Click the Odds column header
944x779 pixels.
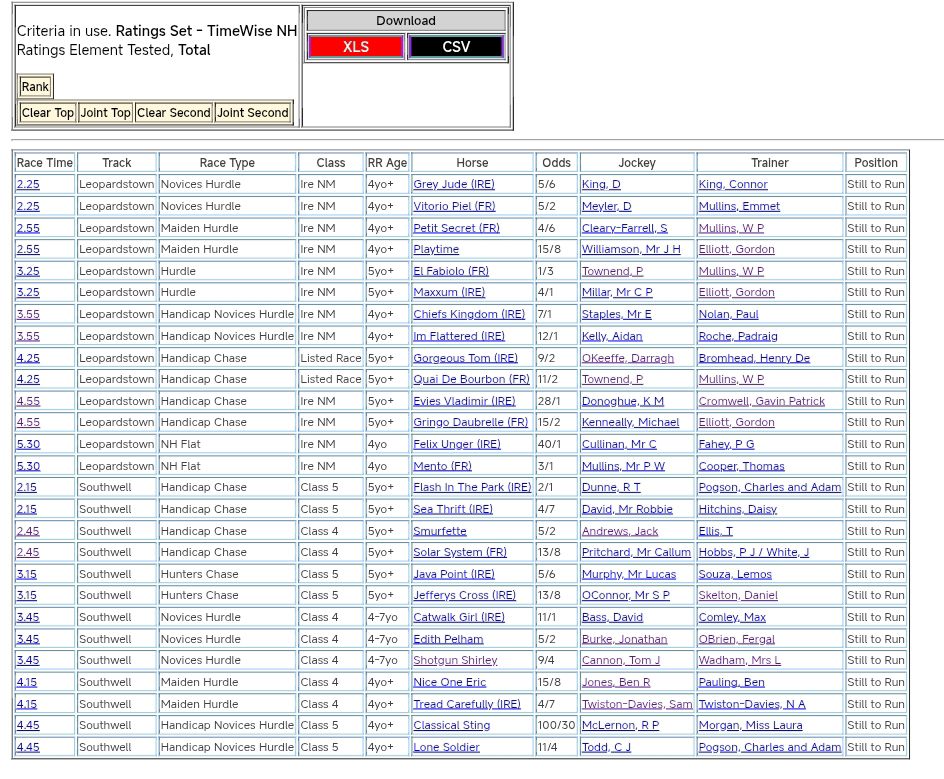(556, 163)
